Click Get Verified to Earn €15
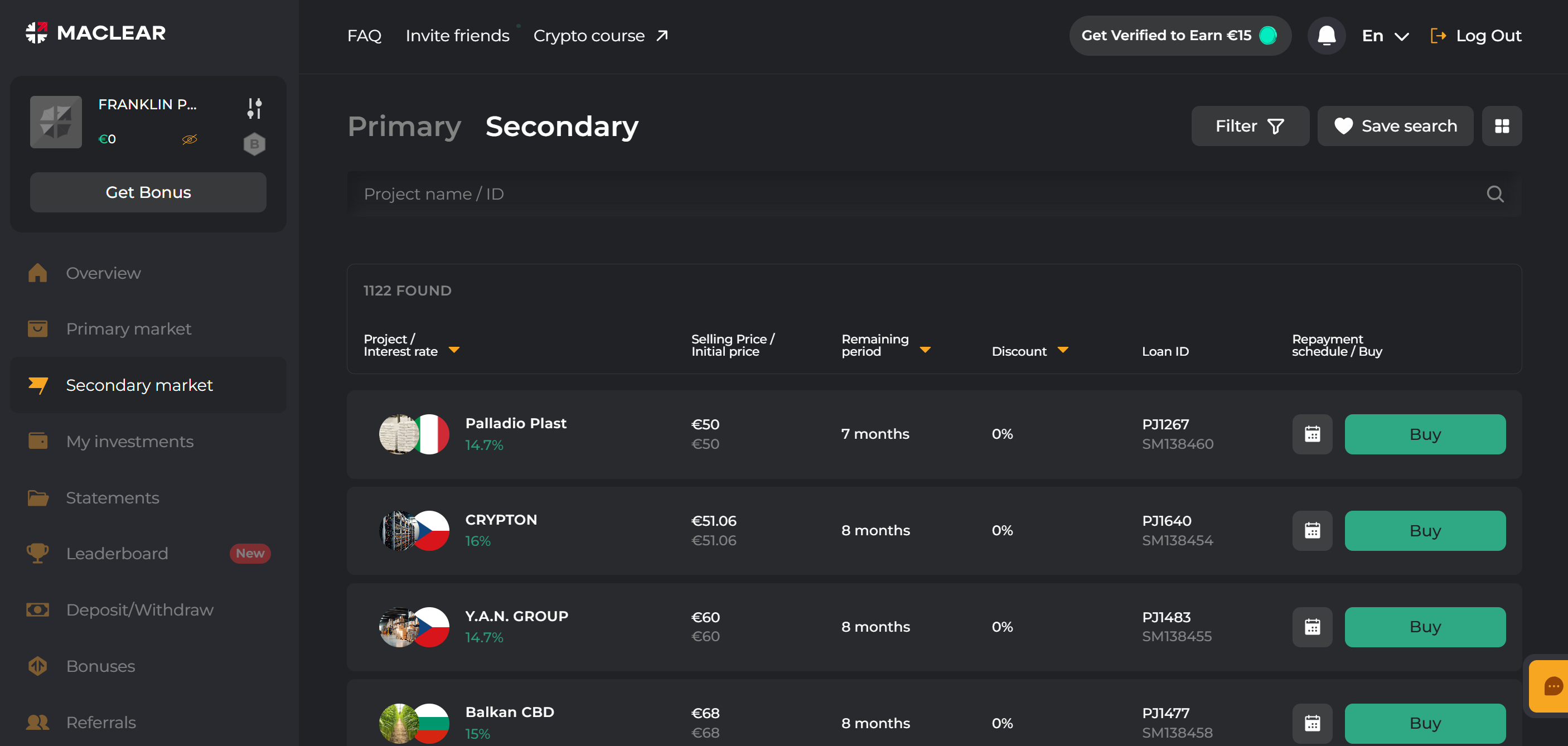This screenshot has height=746, width=1568. pos(1180,36)
